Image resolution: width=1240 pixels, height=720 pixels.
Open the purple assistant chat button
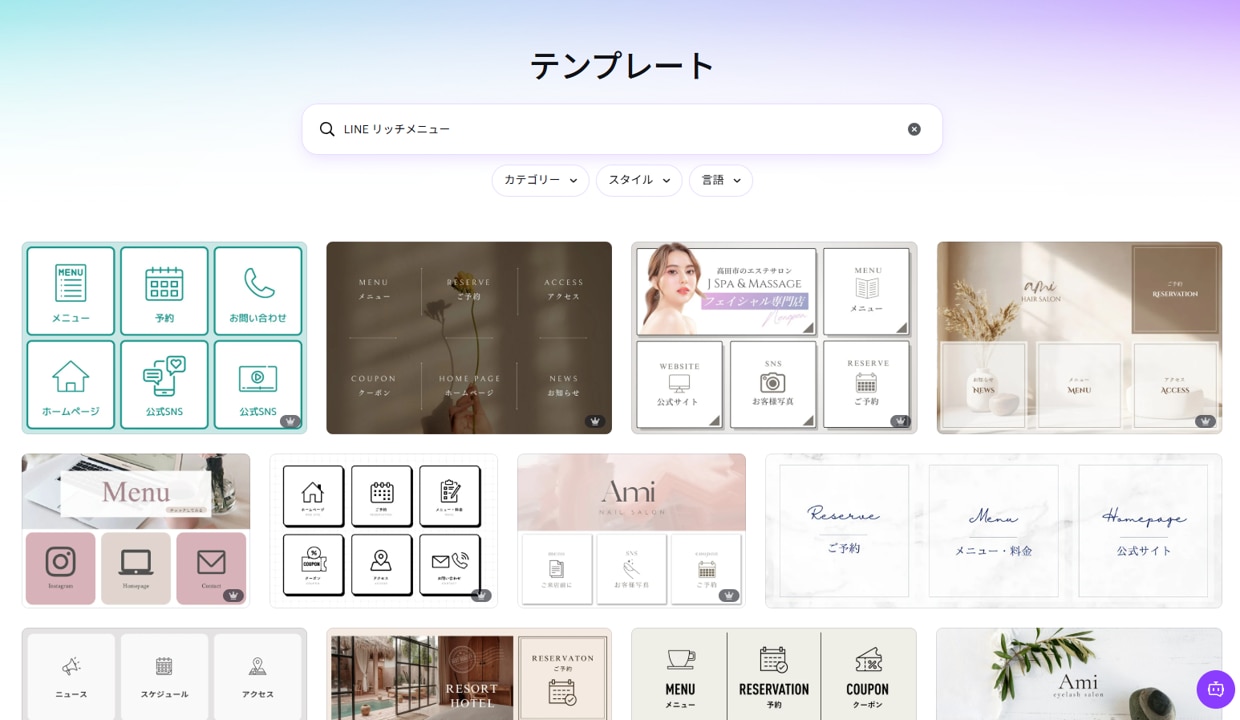(1215, 689)
